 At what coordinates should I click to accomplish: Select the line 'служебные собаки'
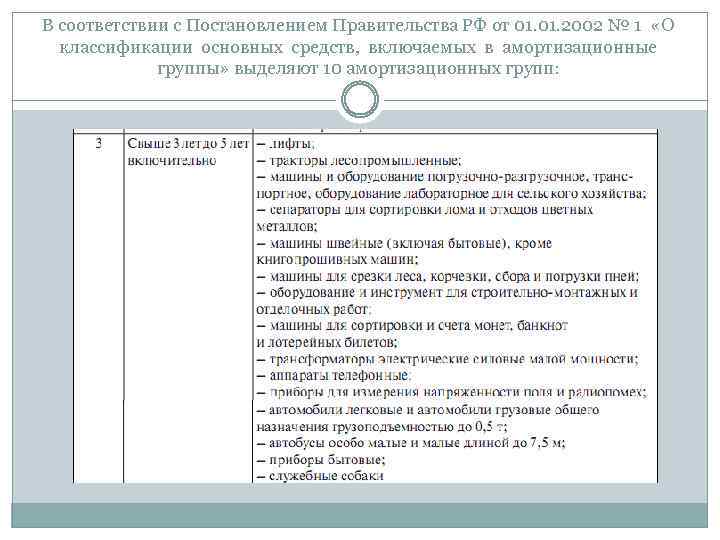(x=320, y=476)
